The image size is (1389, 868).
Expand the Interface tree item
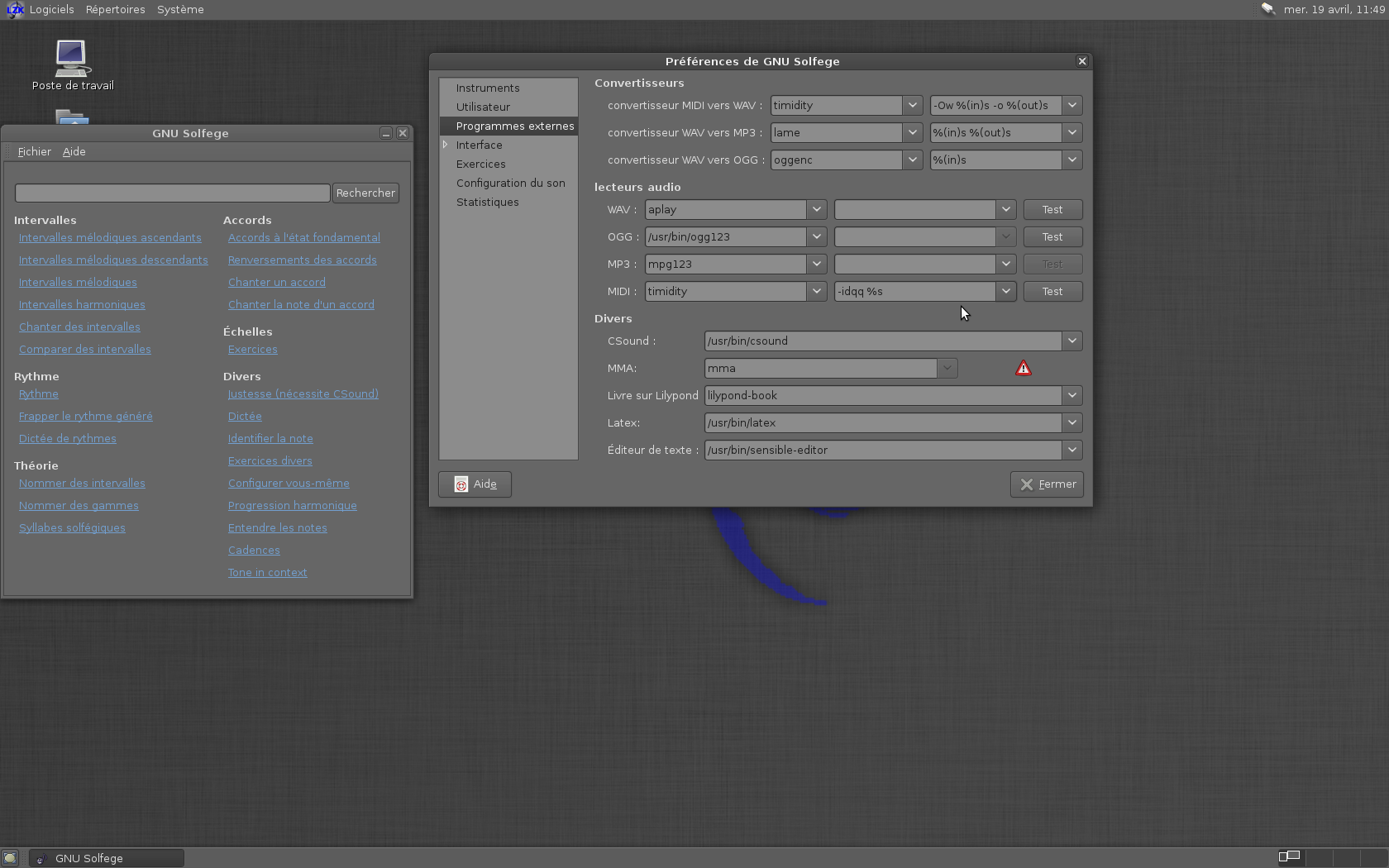pos(446,145)
